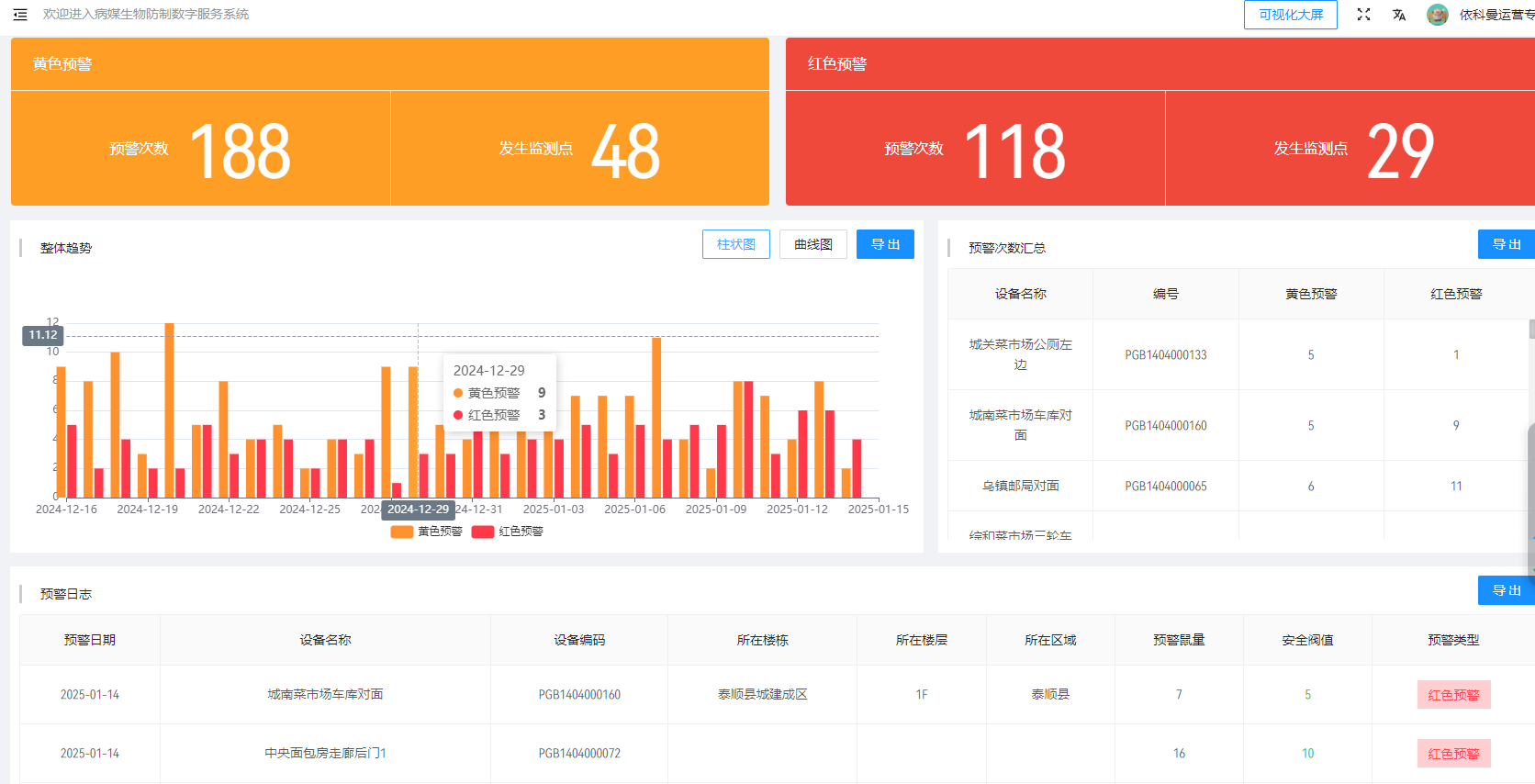The width and height of the screenshot is (1535, 784).
Task: Click the 设备名称 header in summary table
Action: coord(1021,294)
